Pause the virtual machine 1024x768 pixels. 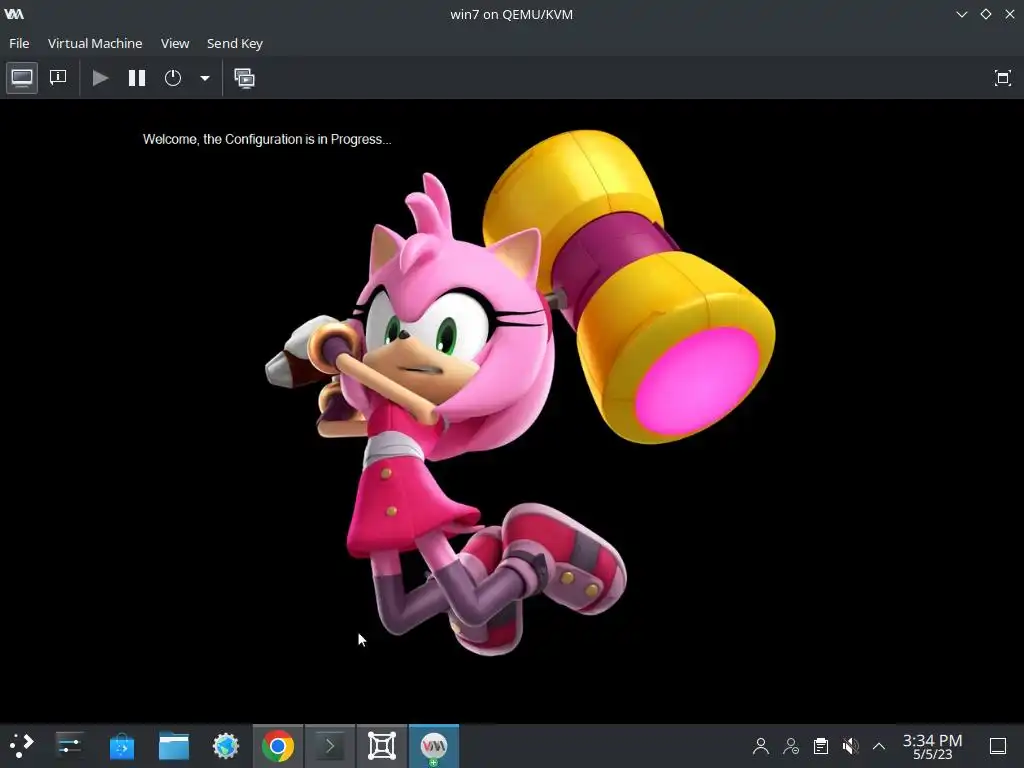[136, 78]
